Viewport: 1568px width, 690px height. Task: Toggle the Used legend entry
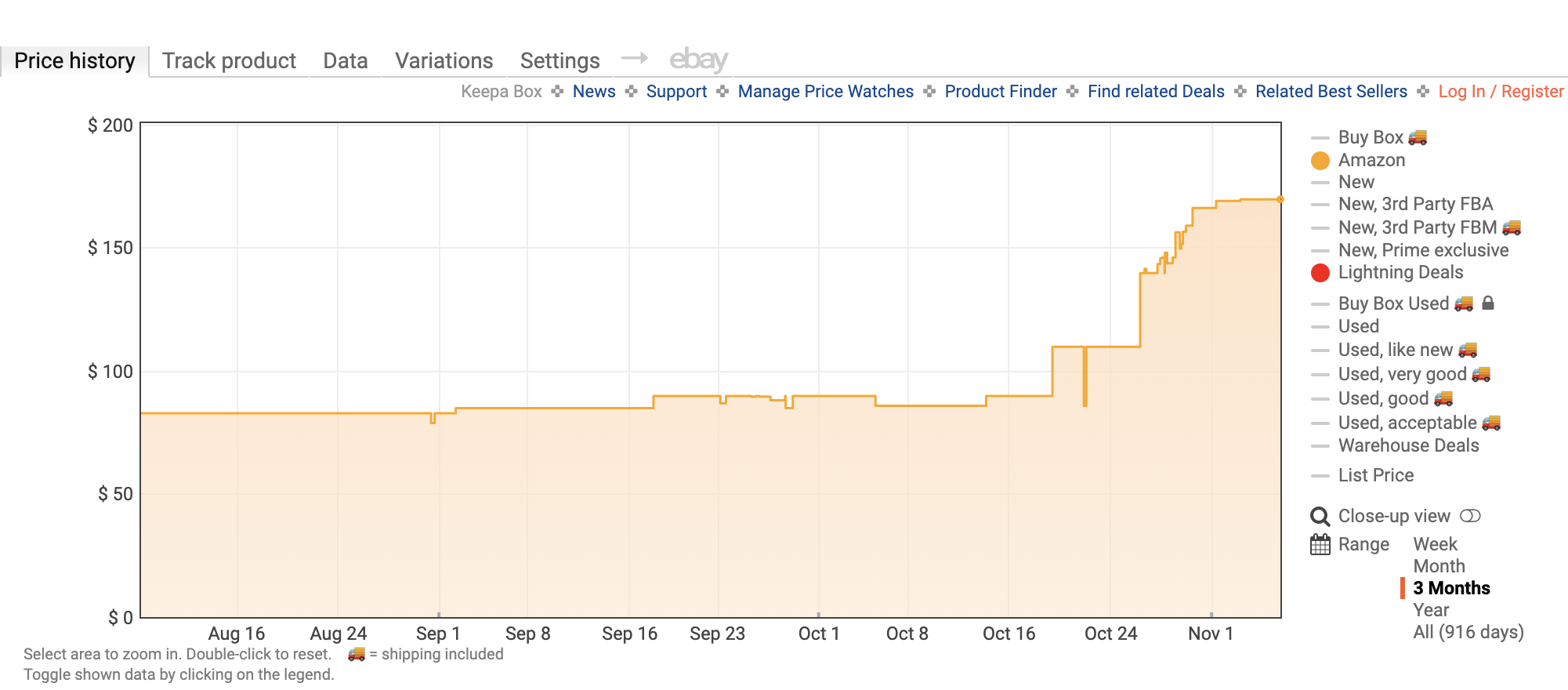(1358, 326)
